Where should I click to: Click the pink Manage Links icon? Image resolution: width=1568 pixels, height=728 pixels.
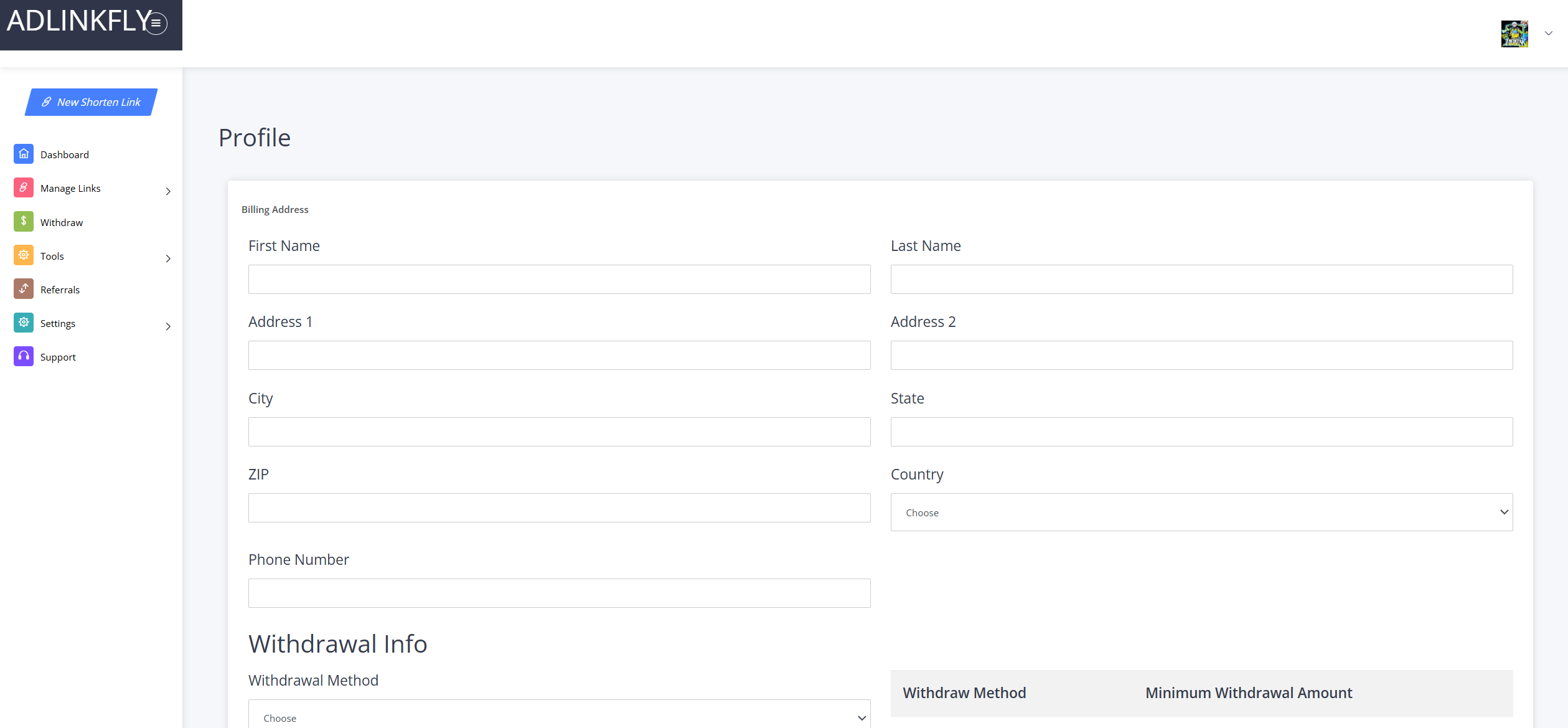[x=24, y=187]
